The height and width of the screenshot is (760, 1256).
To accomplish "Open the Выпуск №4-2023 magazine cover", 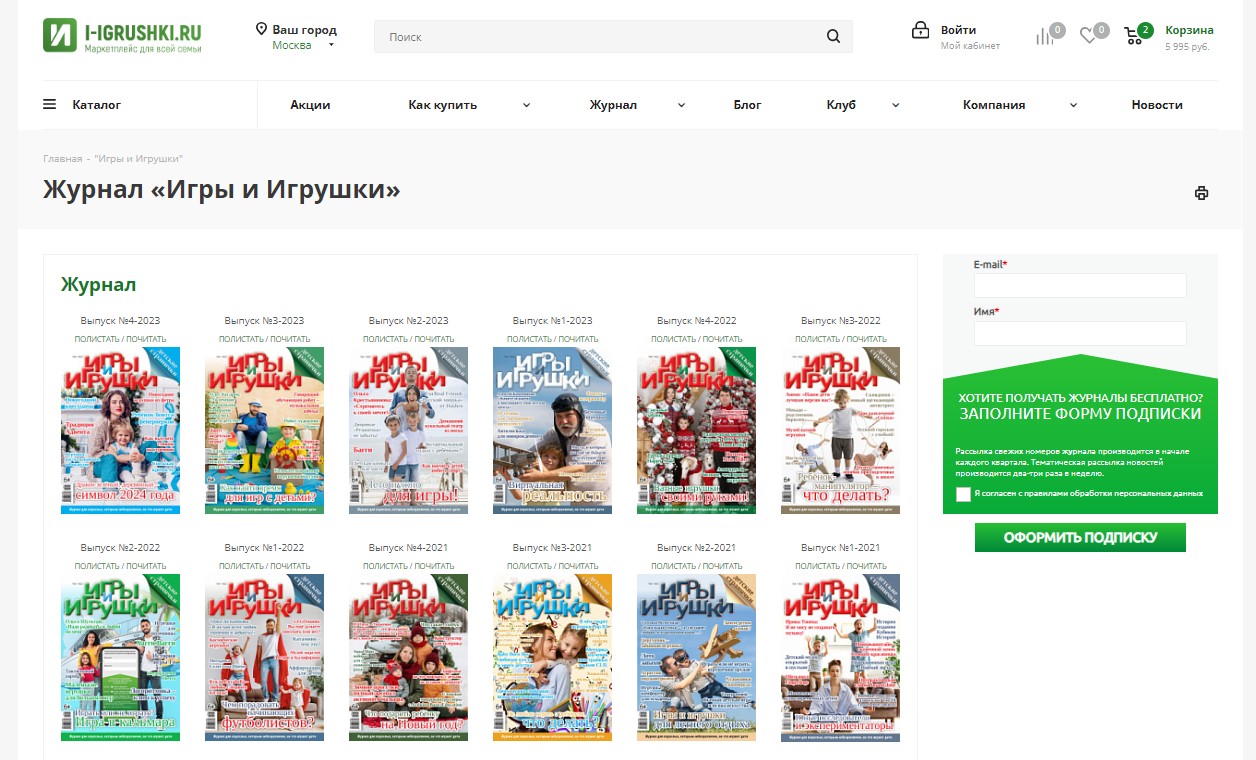I will coord(120,430).
